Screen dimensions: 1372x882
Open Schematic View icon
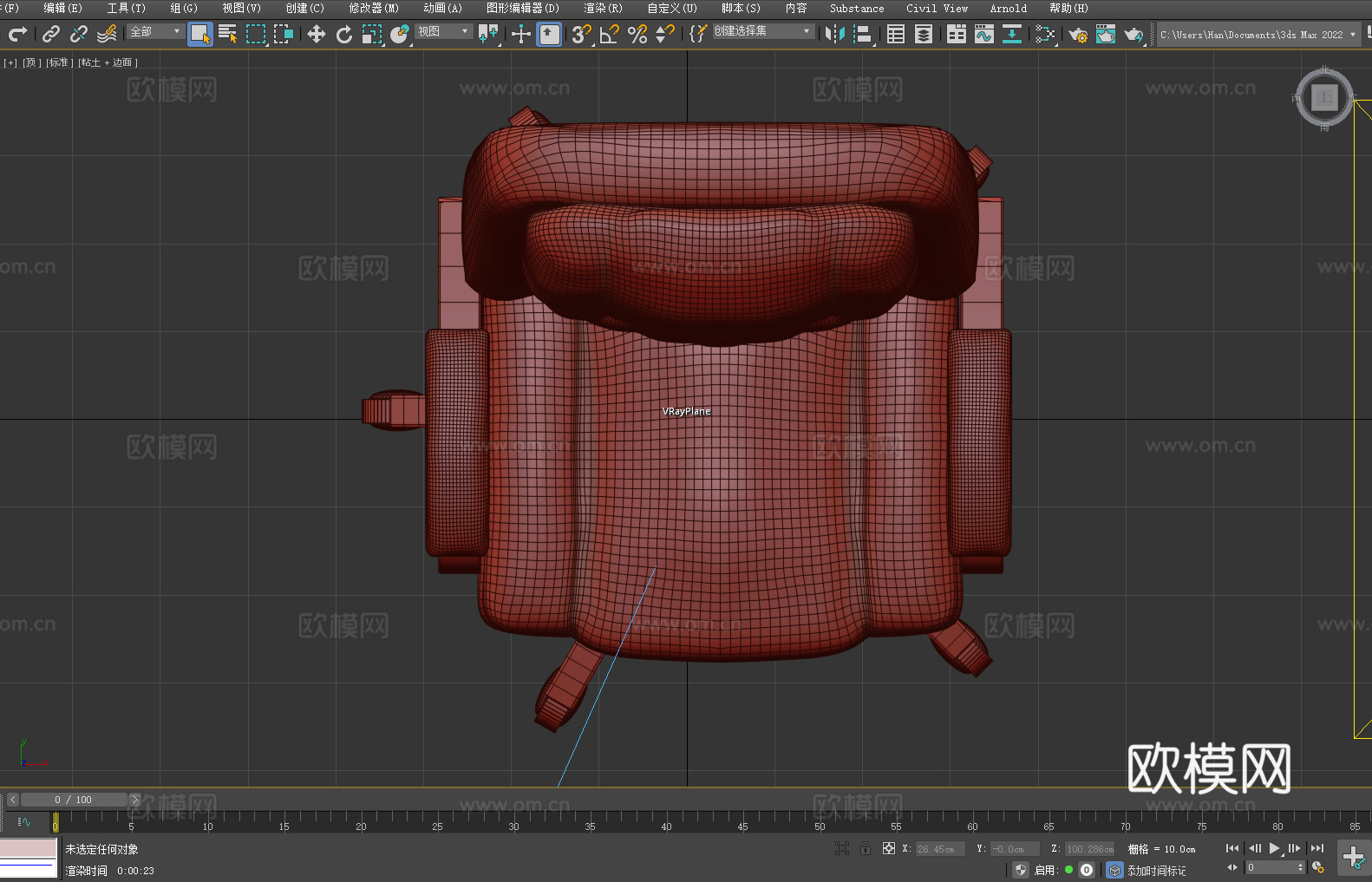tap(1045, 34)
